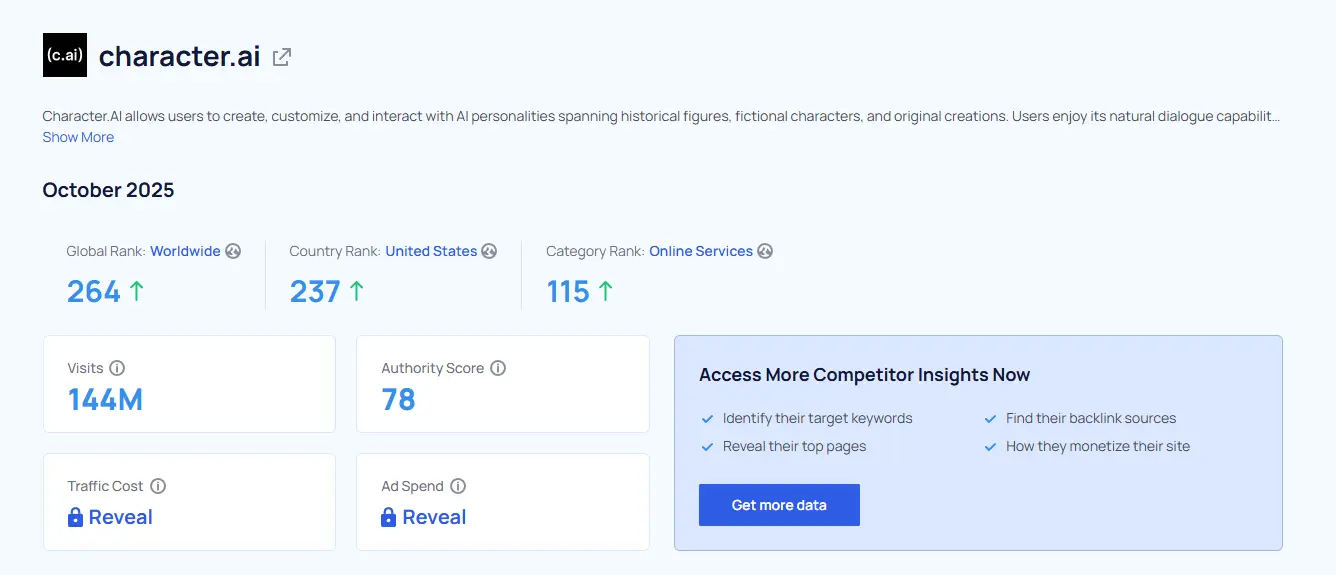The width and height of the screenshot is (1336, 575).
Task: Click the Ad Spend info icon
Action: 458,486
